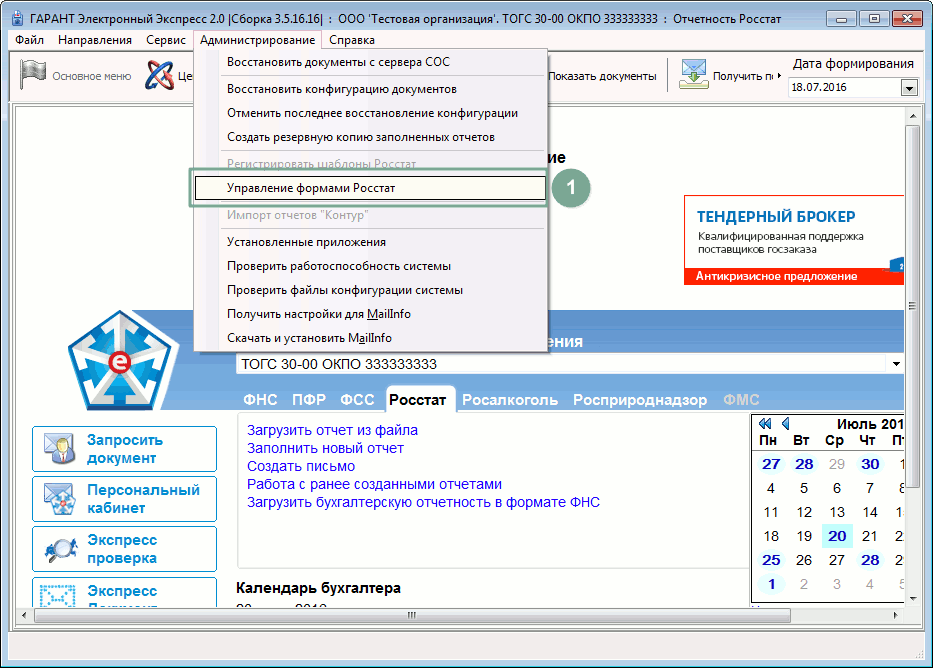The image size is (933, 668).
Task: Click the Запросить документ icon
Action: 60,449
